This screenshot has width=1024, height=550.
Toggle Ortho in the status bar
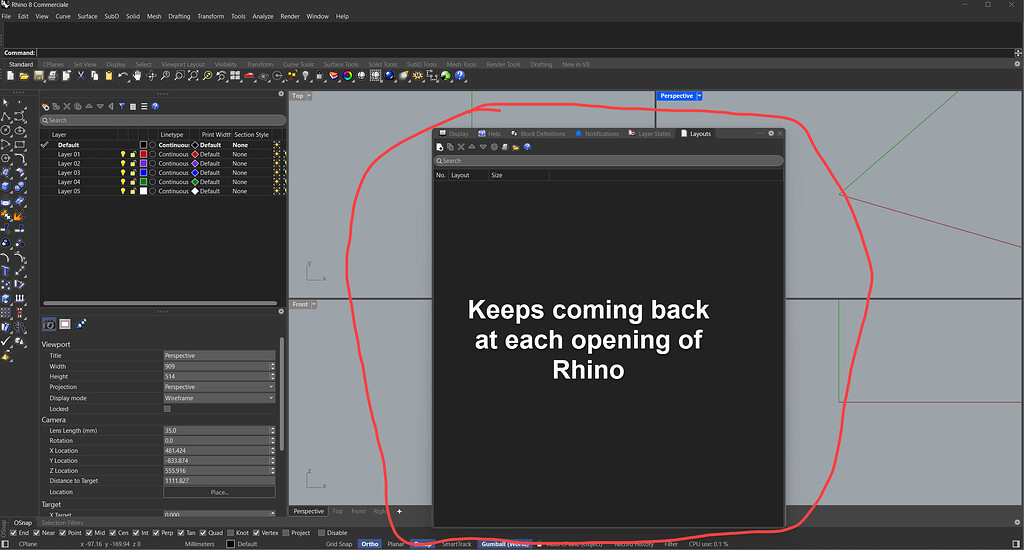pos(370,544)
